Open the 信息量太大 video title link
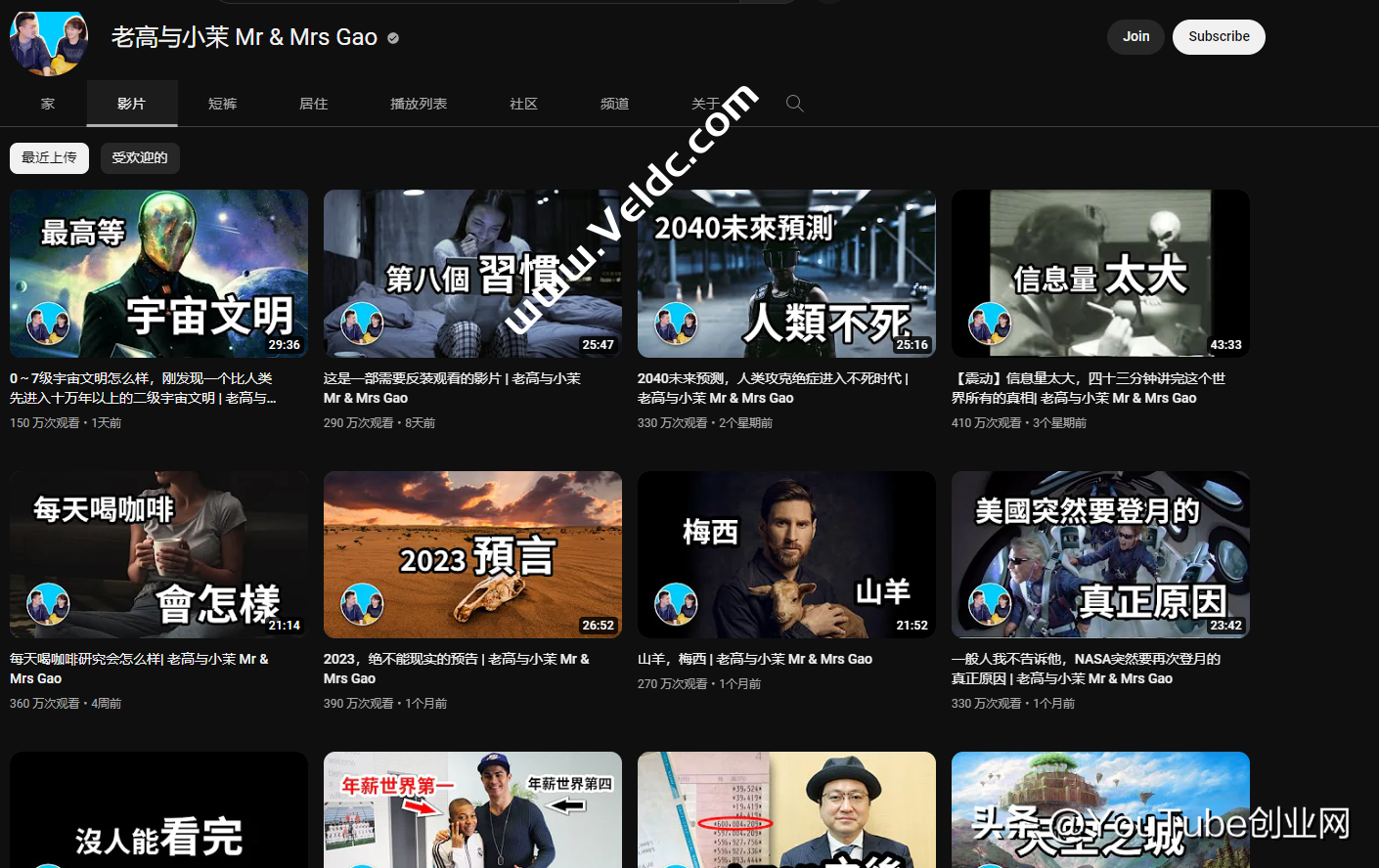1379x868 pixels. coord(1088,388)
